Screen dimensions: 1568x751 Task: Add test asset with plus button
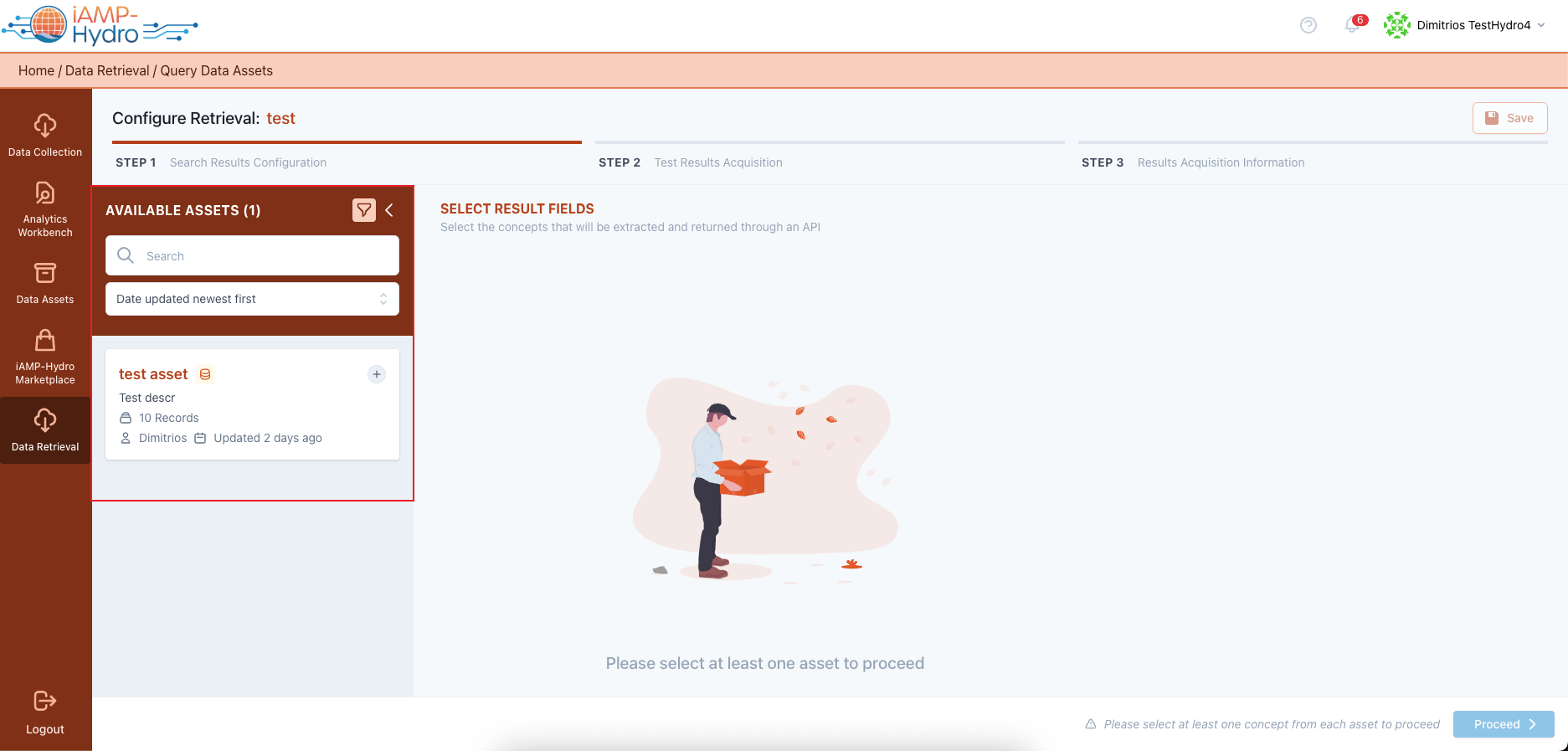pyautogui.click(x=377, y=374)
